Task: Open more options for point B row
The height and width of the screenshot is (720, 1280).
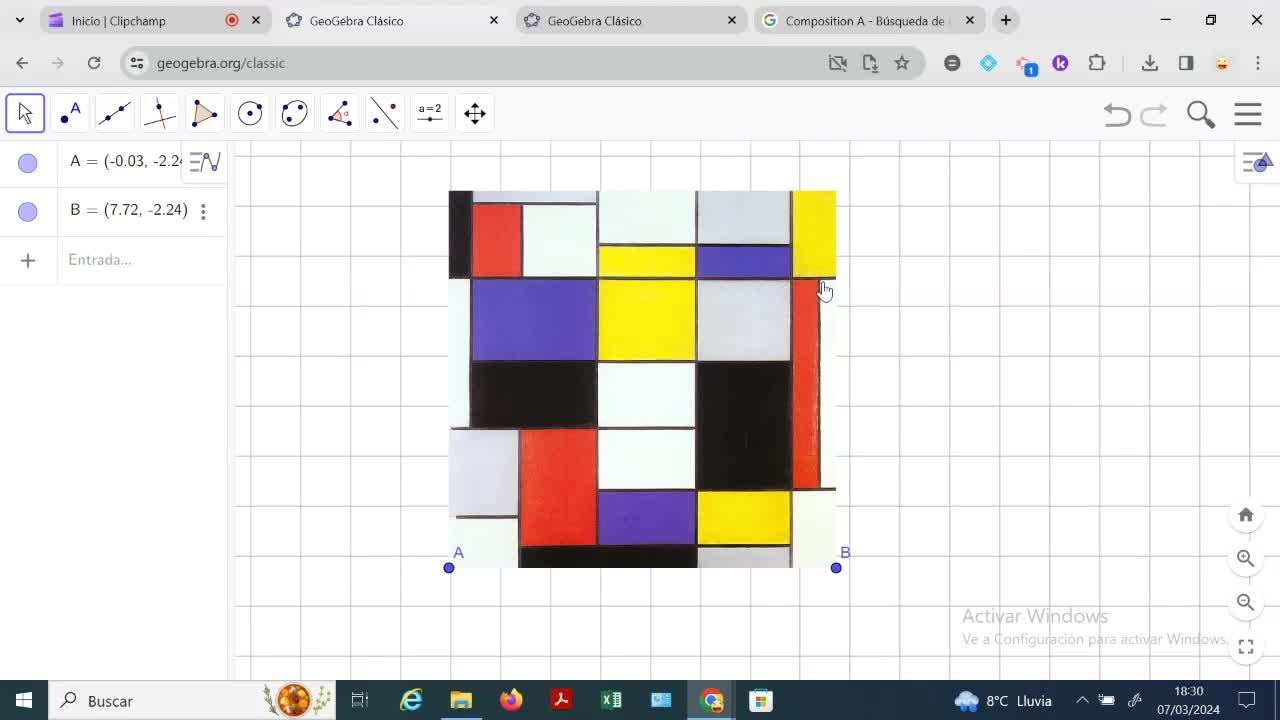Action: coord(203,211)
